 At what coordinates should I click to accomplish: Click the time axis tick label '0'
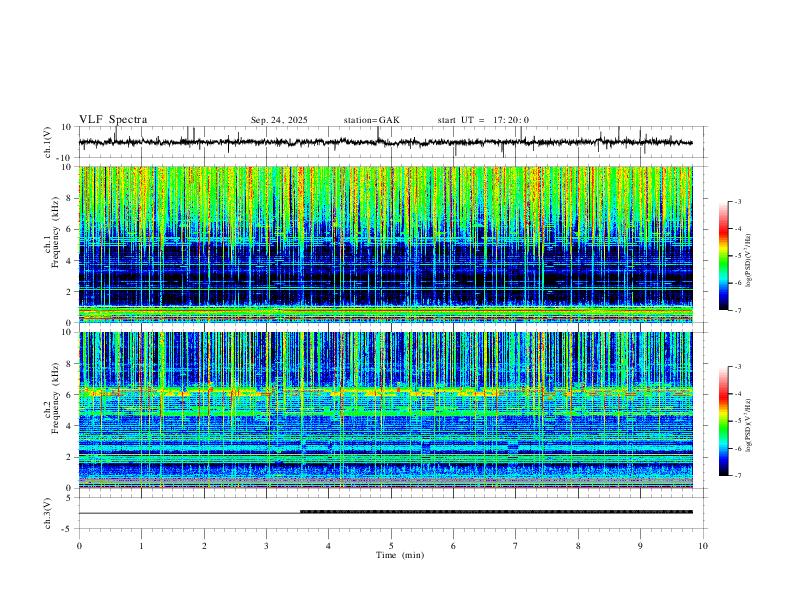pos(79,546)
